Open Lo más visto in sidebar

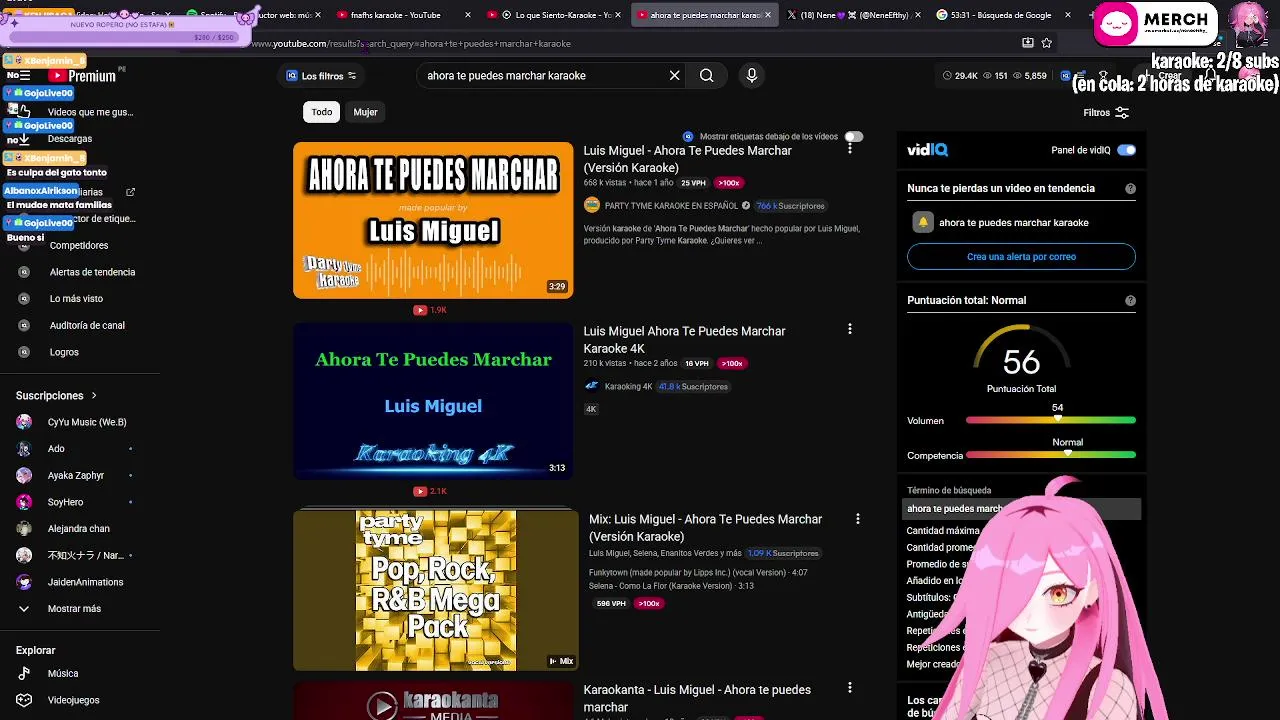pyautogui.click(x=76, y=298)
